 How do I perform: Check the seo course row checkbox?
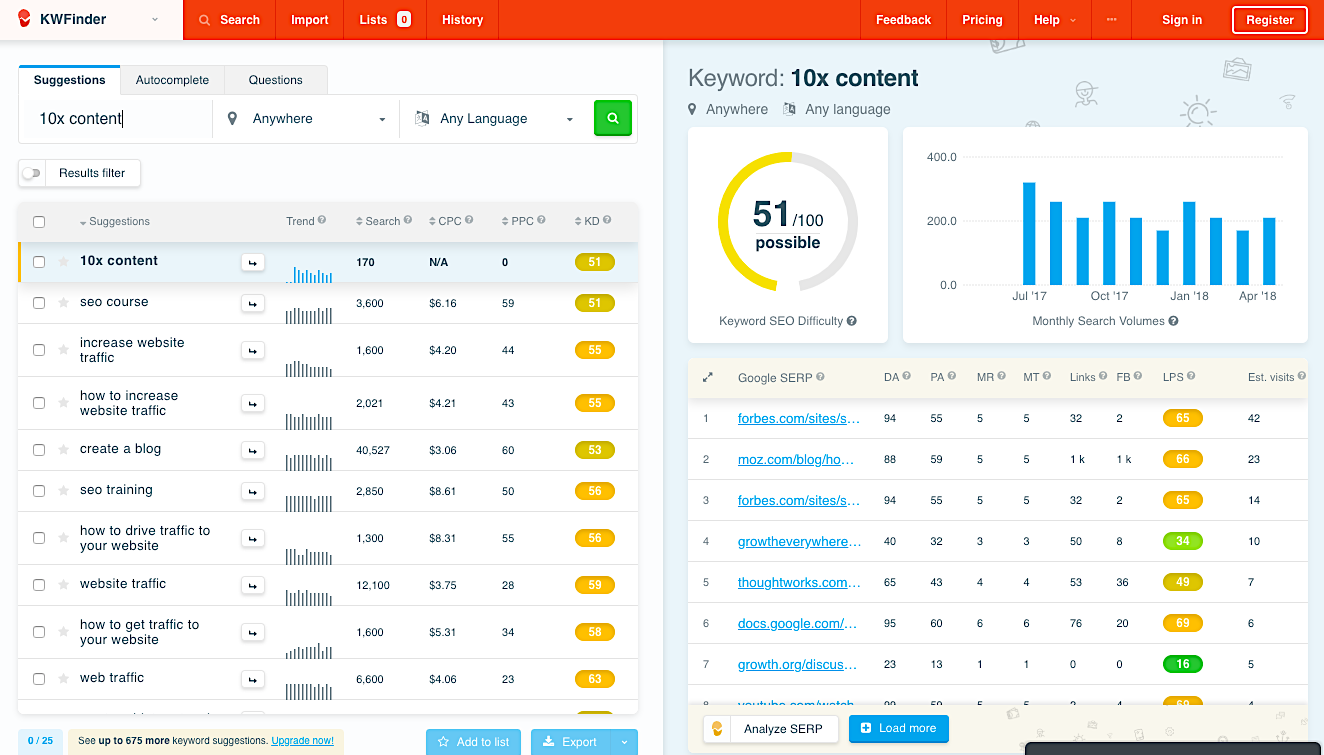39,303
